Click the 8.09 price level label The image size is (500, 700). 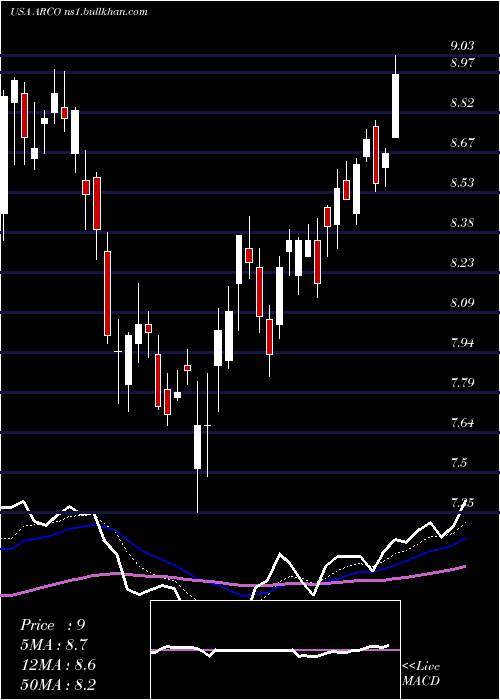pos(462,303)
